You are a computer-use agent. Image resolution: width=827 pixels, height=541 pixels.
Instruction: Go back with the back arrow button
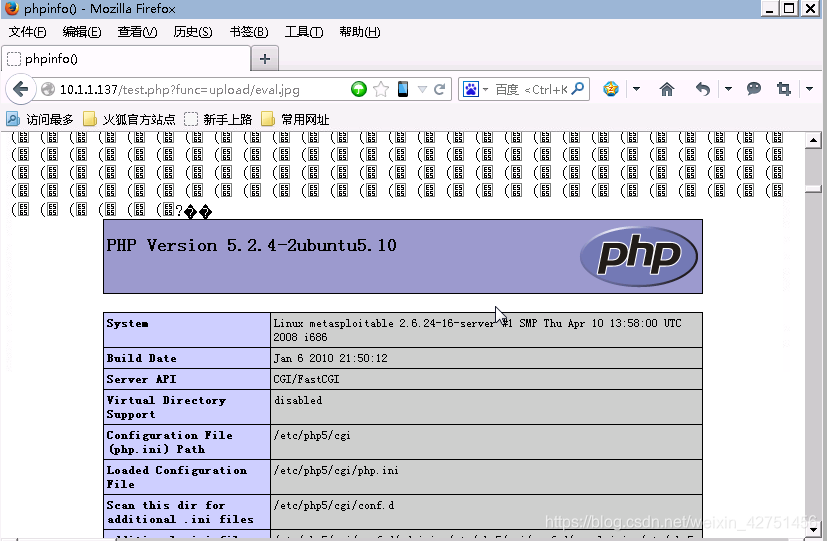tap(21, 89)
